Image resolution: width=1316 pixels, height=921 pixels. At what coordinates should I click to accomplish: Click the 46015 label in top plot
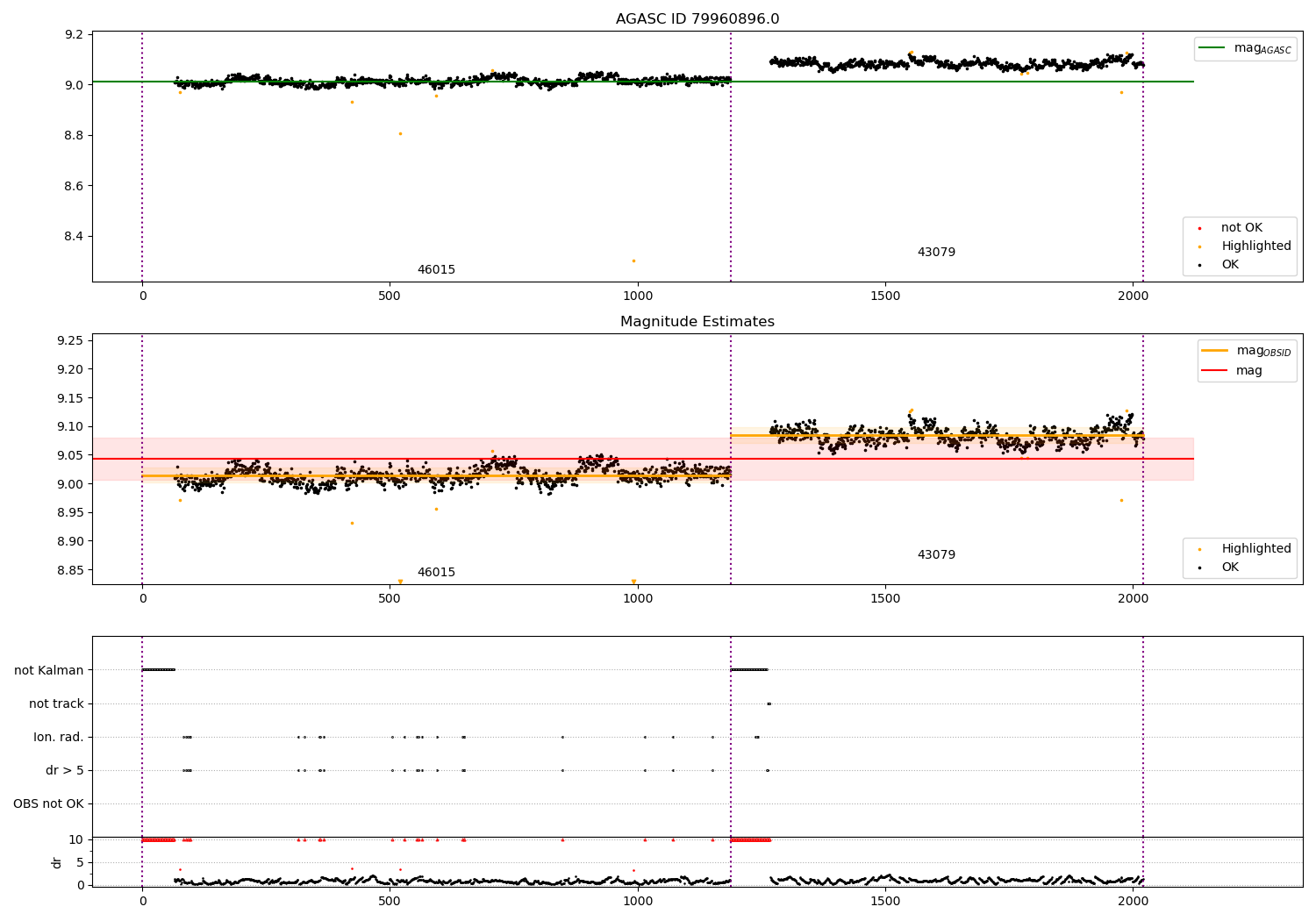(436, 270)
